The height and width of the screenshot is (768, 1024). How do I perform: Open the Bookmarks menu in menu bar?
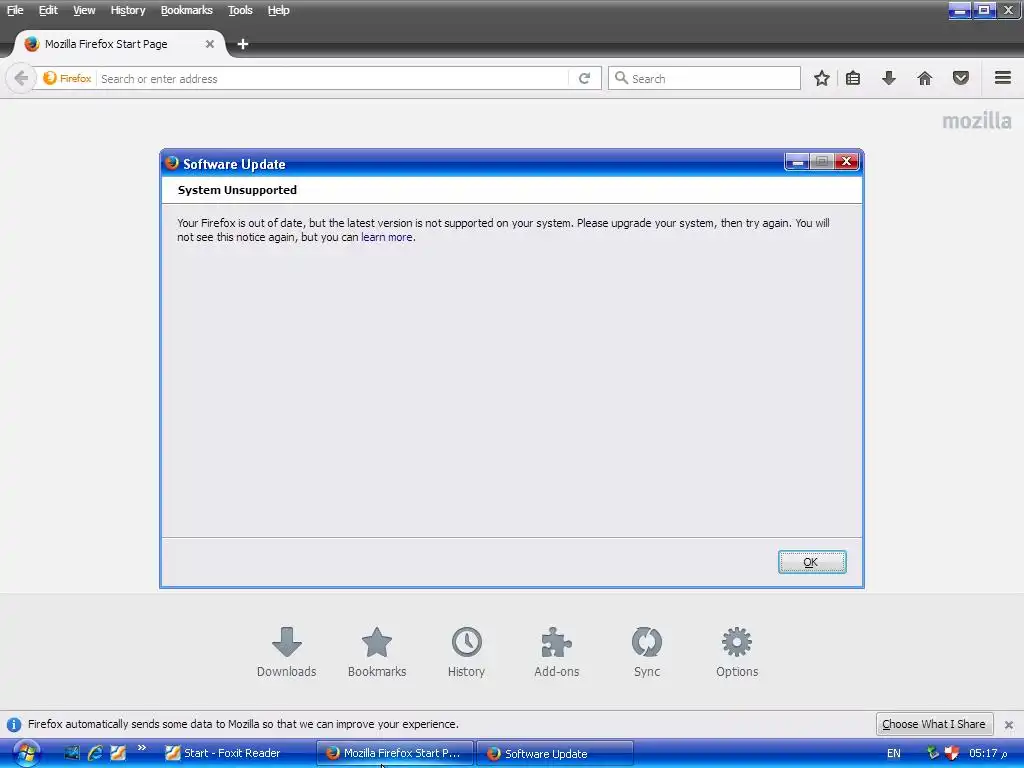pos(187,10)
